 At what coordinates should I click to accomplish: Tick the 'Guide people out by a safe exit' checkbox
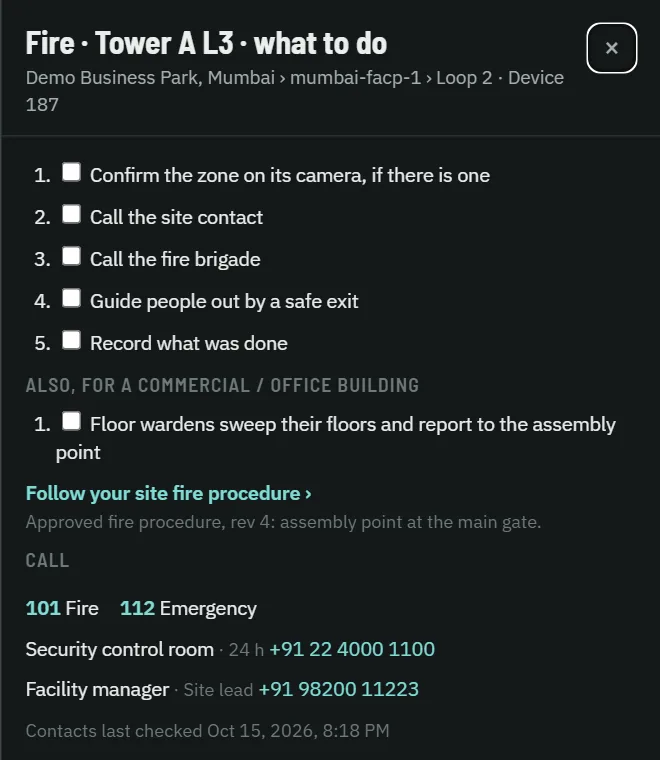[x=71, y=298]
